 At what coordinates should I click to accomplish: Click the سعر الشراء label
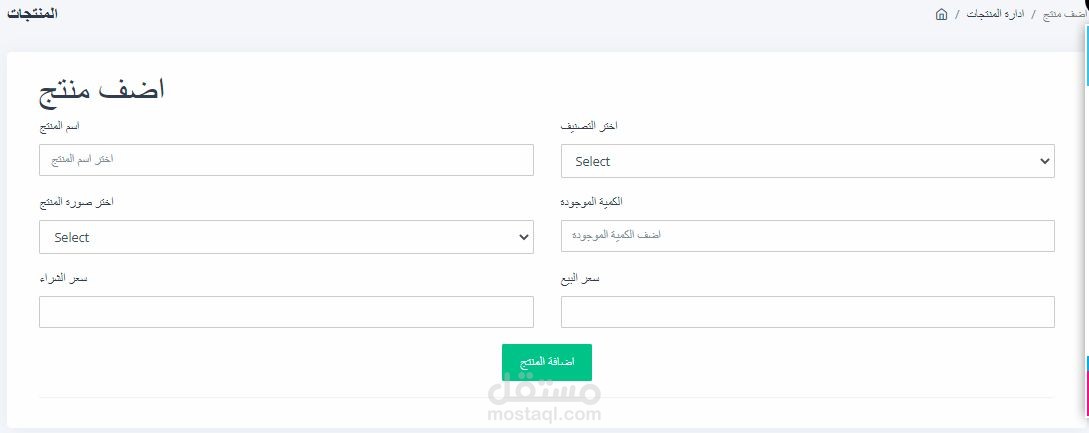click(64, 278)
